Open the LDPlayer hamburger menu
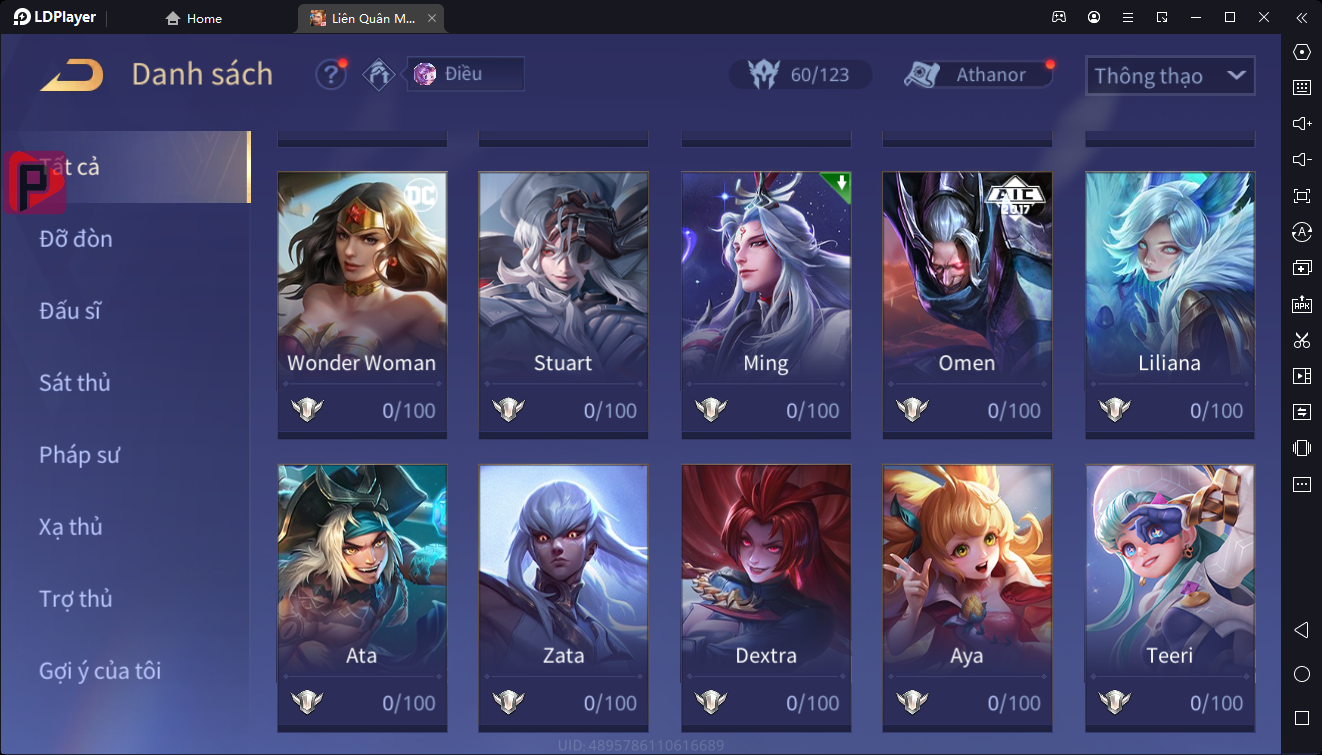 pos(1128,18)
